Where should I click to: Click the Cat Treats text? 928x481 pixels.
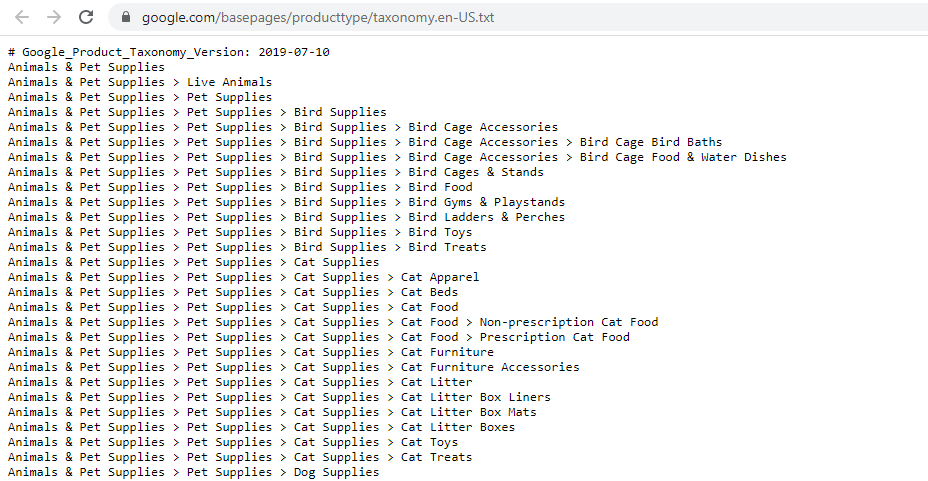[x=436, y=457]
